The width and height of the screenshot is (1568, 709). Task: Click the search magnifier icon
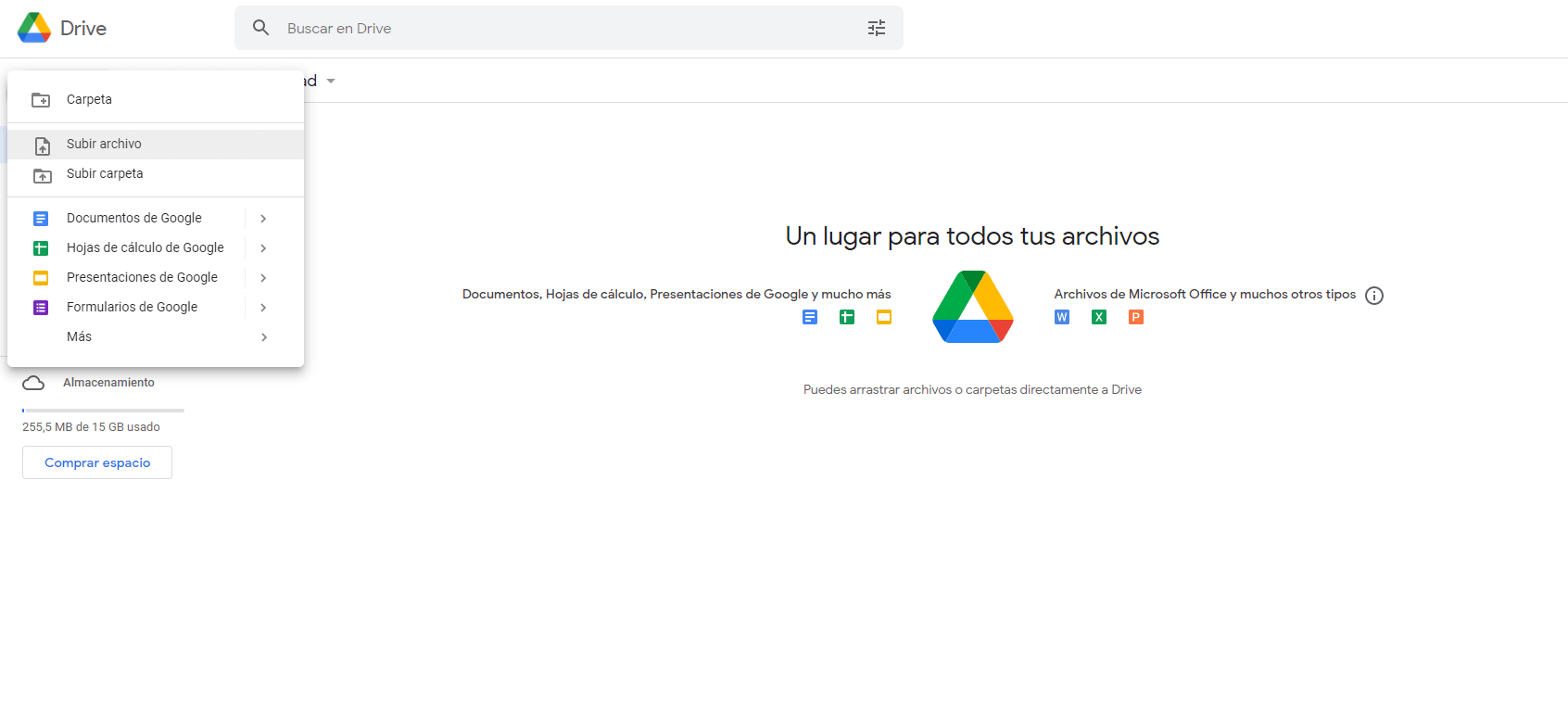[x=261, y=28]
